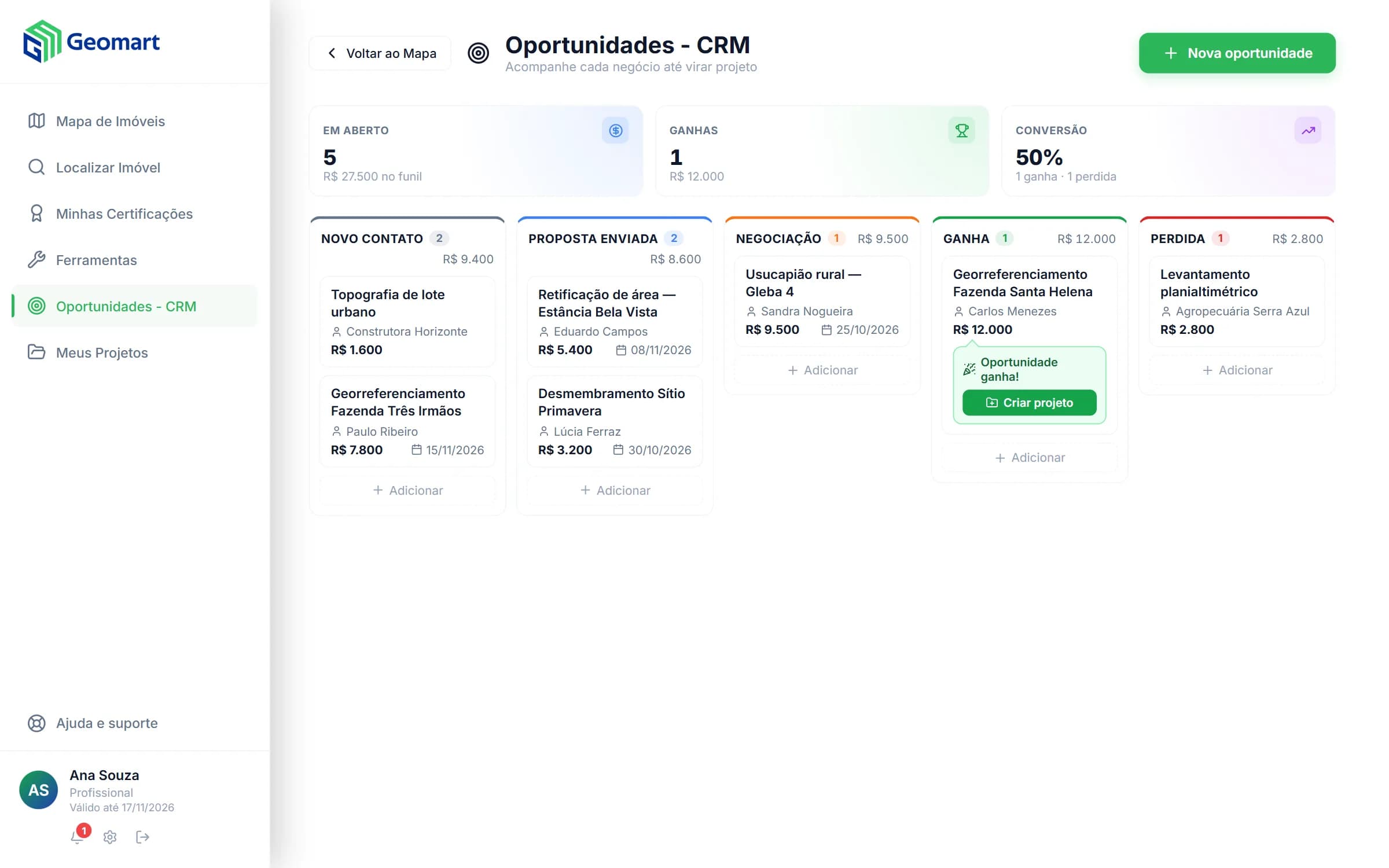The height and width of the screenshot is (868, 1389).
Task: Click the logout icon
Action: 142,837
